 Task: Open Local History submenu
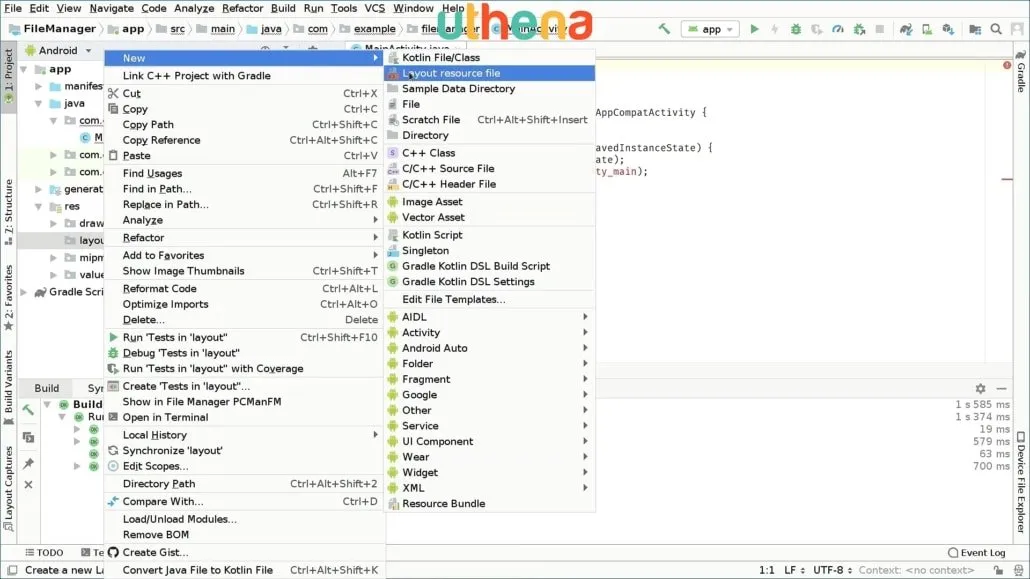pos(244,435)
